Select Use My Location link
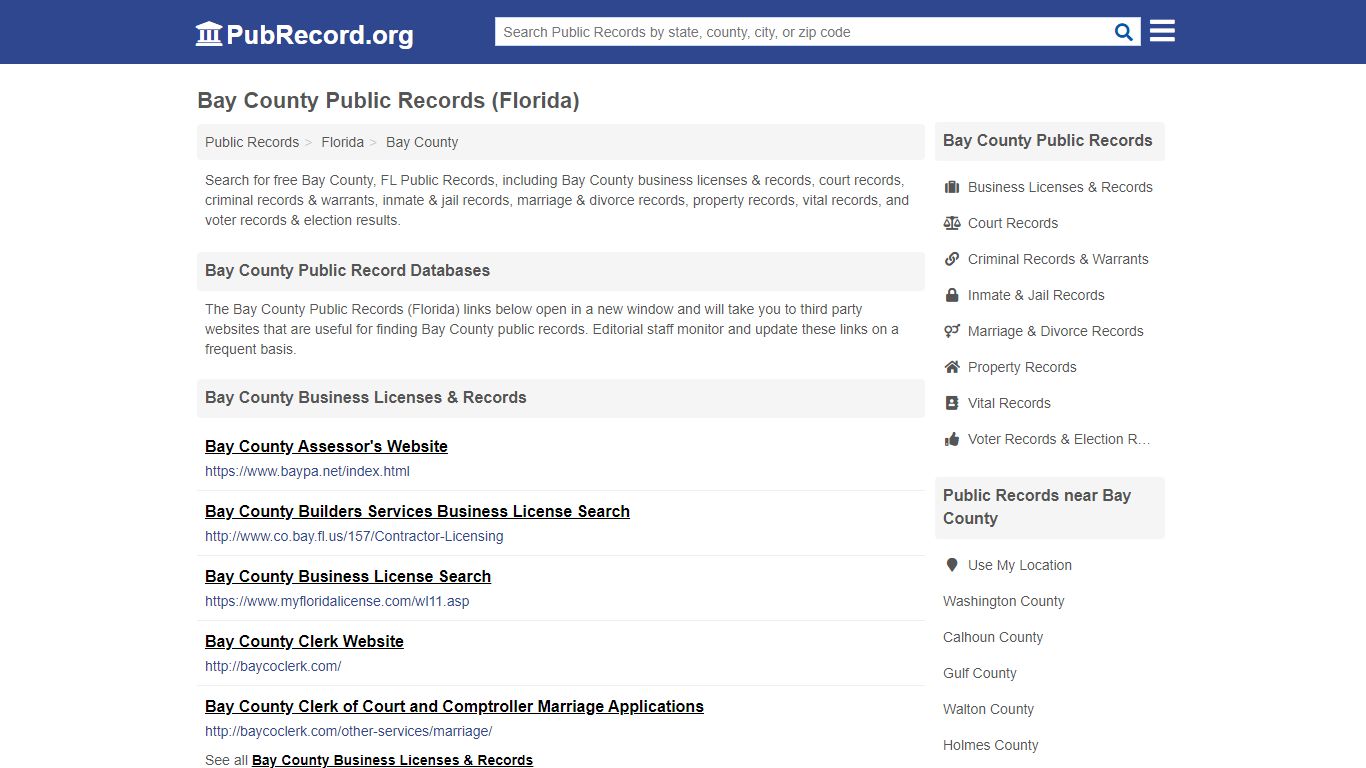 coord(1019,565)
